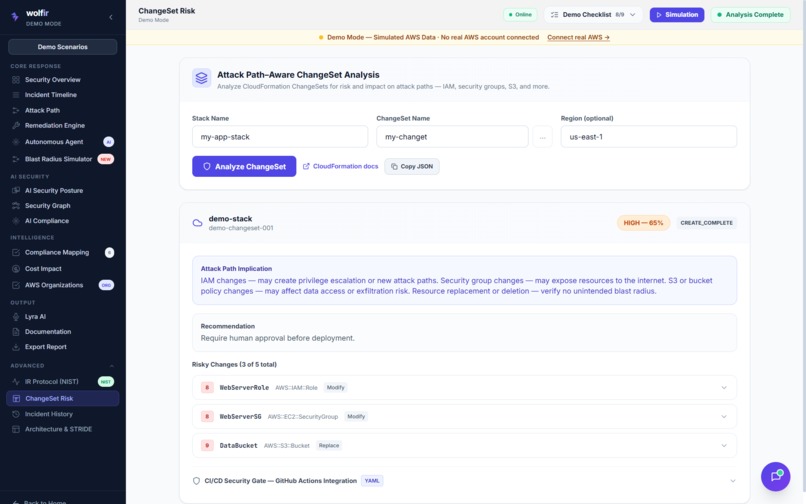Open Security Graph in sidebar
The image size is (806, 504).
(47, 205)
